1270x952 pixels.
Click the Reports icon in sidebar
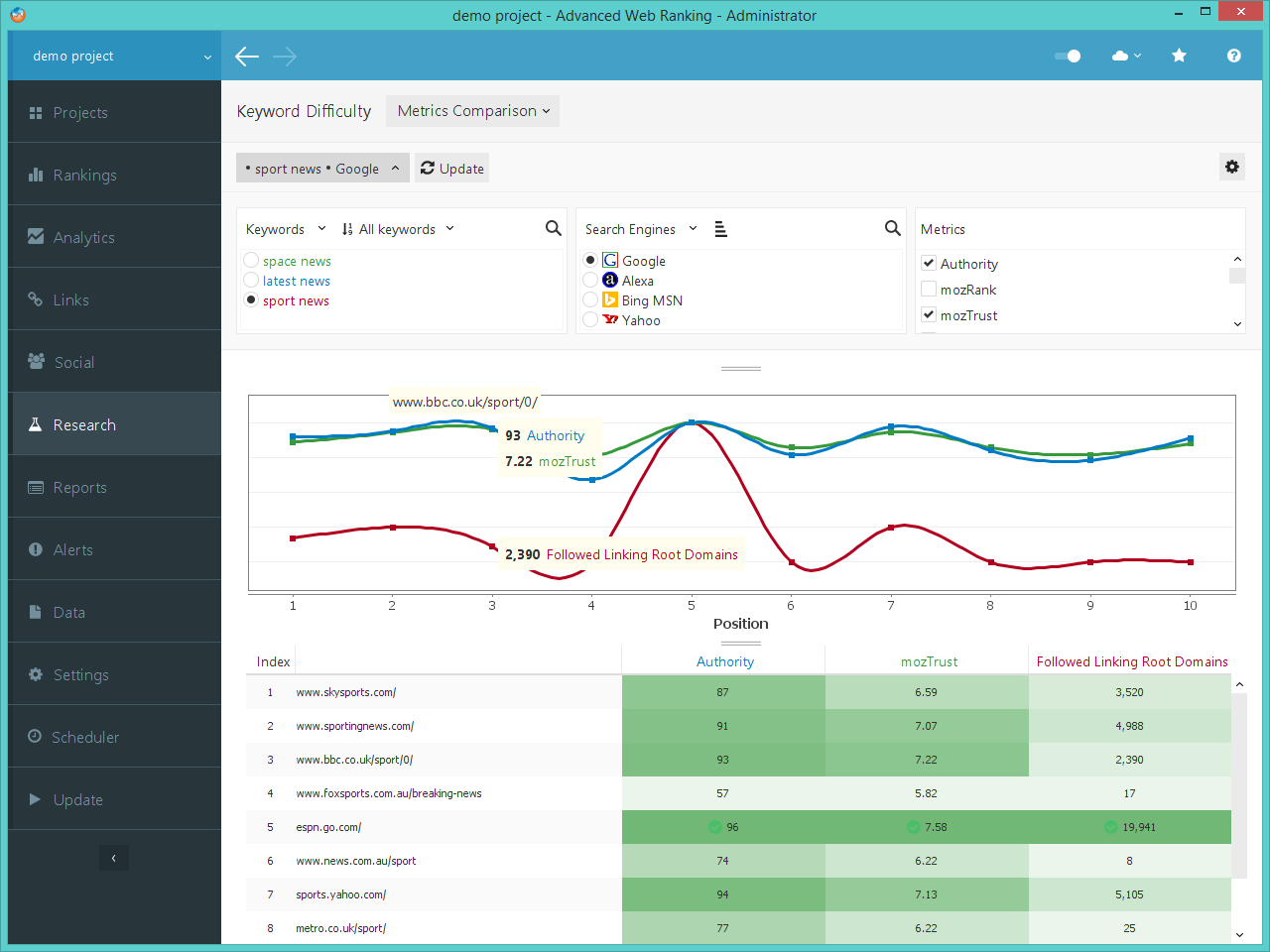click(x=36, y=487)
